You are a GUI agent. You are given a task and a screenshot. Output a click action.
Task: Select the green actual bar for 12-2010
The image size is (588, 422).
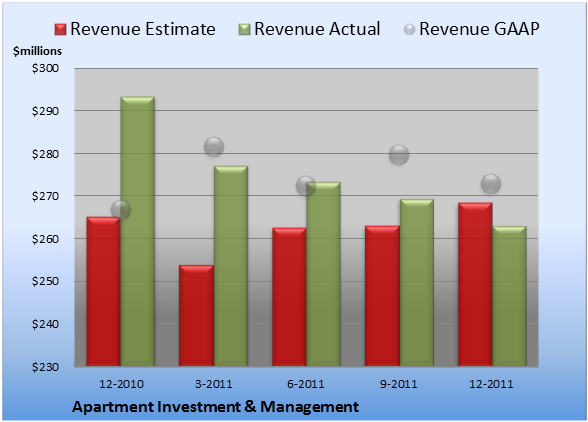(x=138, y=231)
